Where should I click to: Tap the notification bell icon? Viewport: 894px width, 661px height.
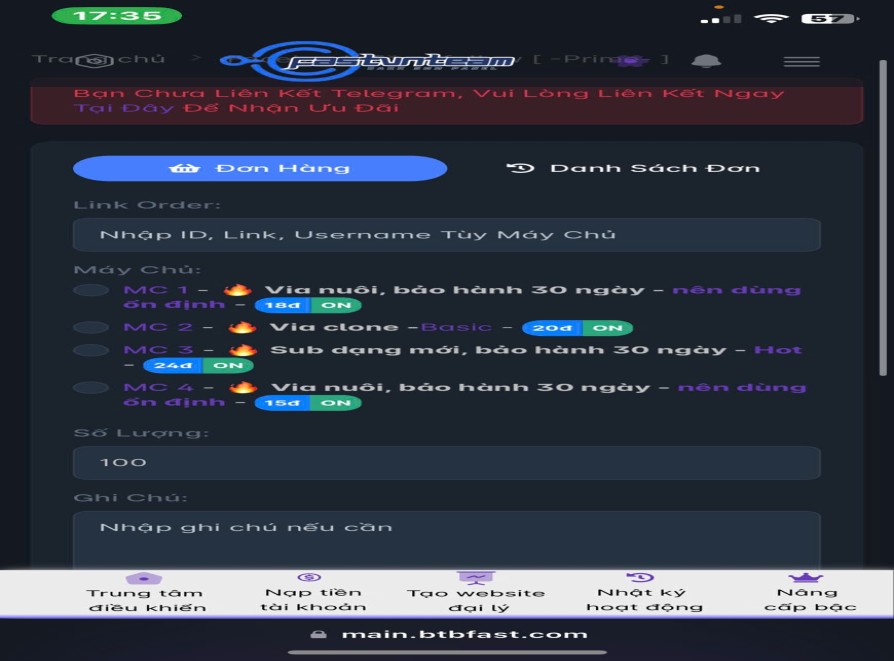[706, 61]
